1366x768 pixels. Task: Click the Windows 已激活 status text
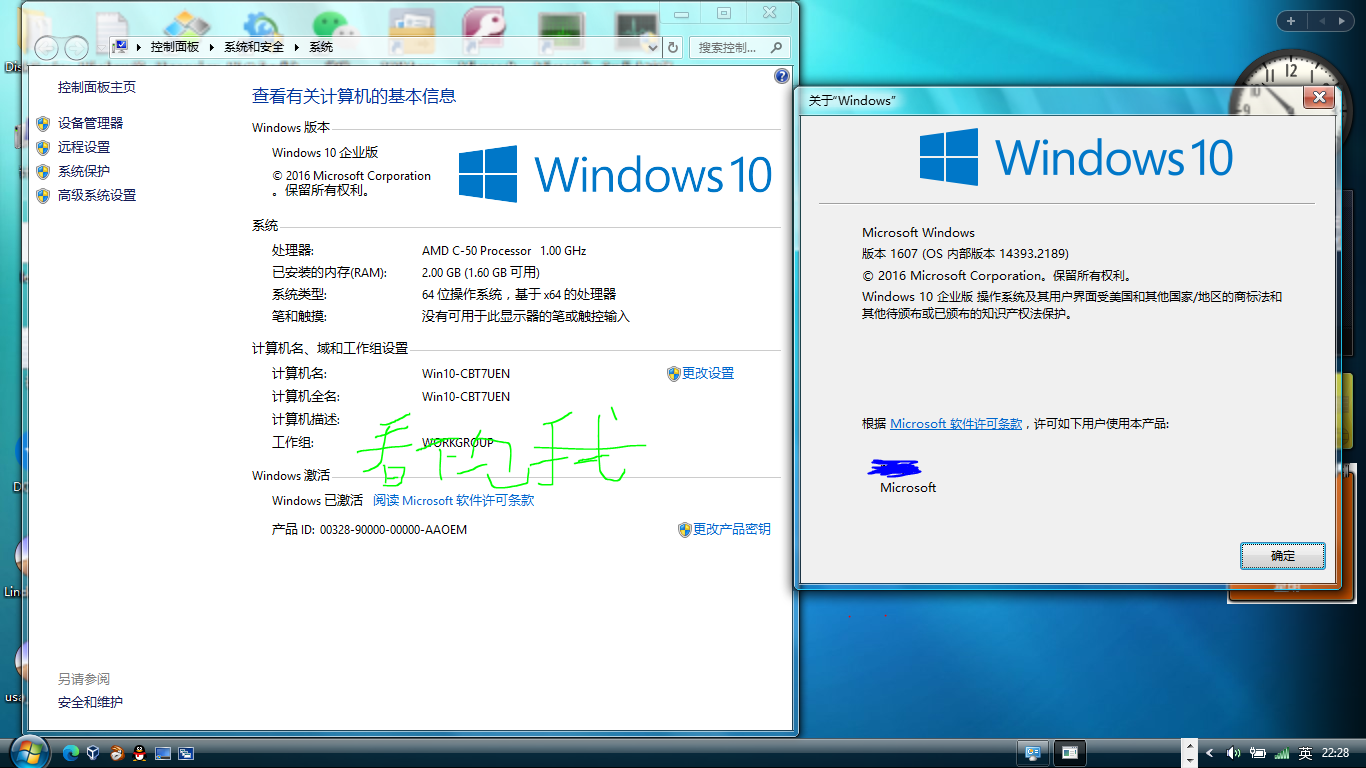[x=317, y=500]
